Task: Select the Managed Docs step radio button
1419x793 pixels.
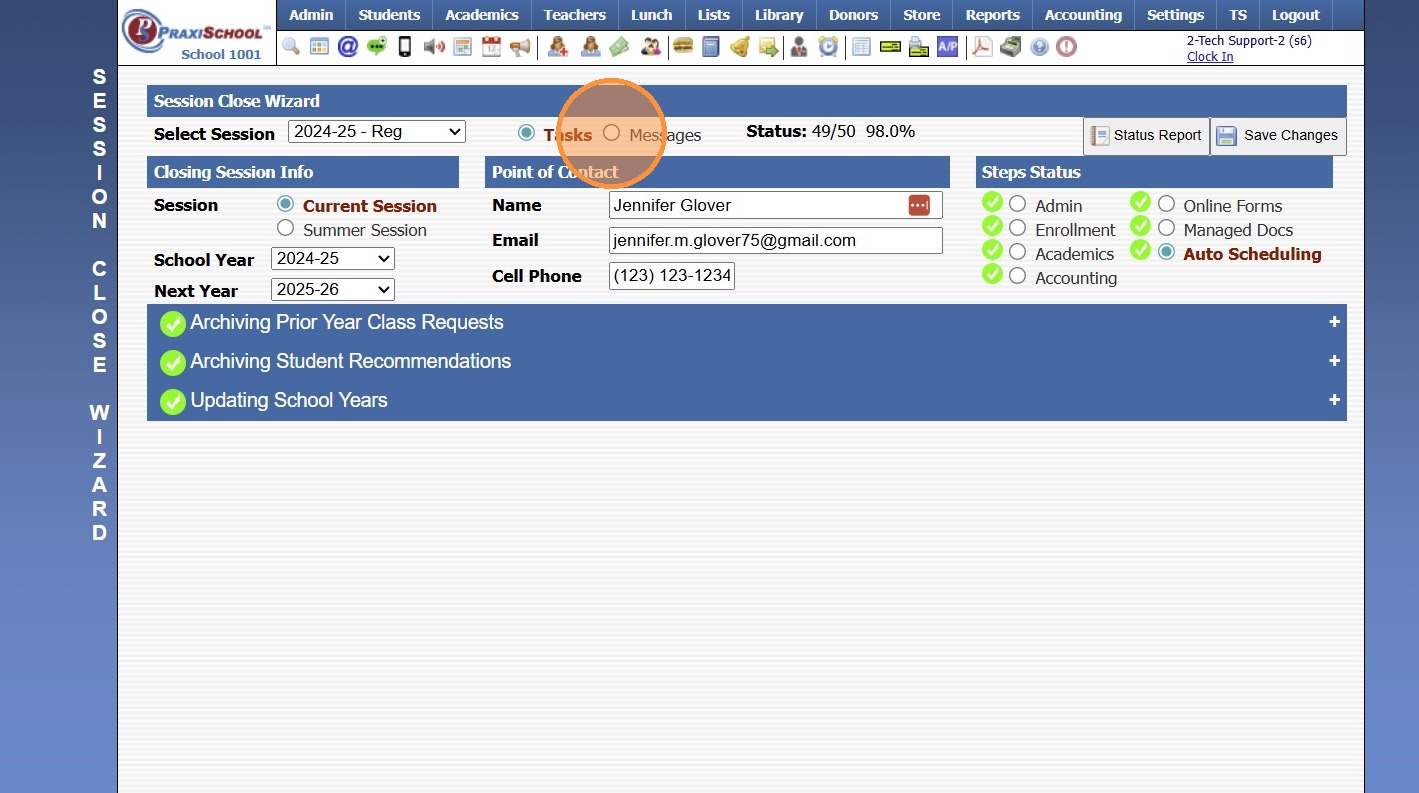Action: point(1166,228)
